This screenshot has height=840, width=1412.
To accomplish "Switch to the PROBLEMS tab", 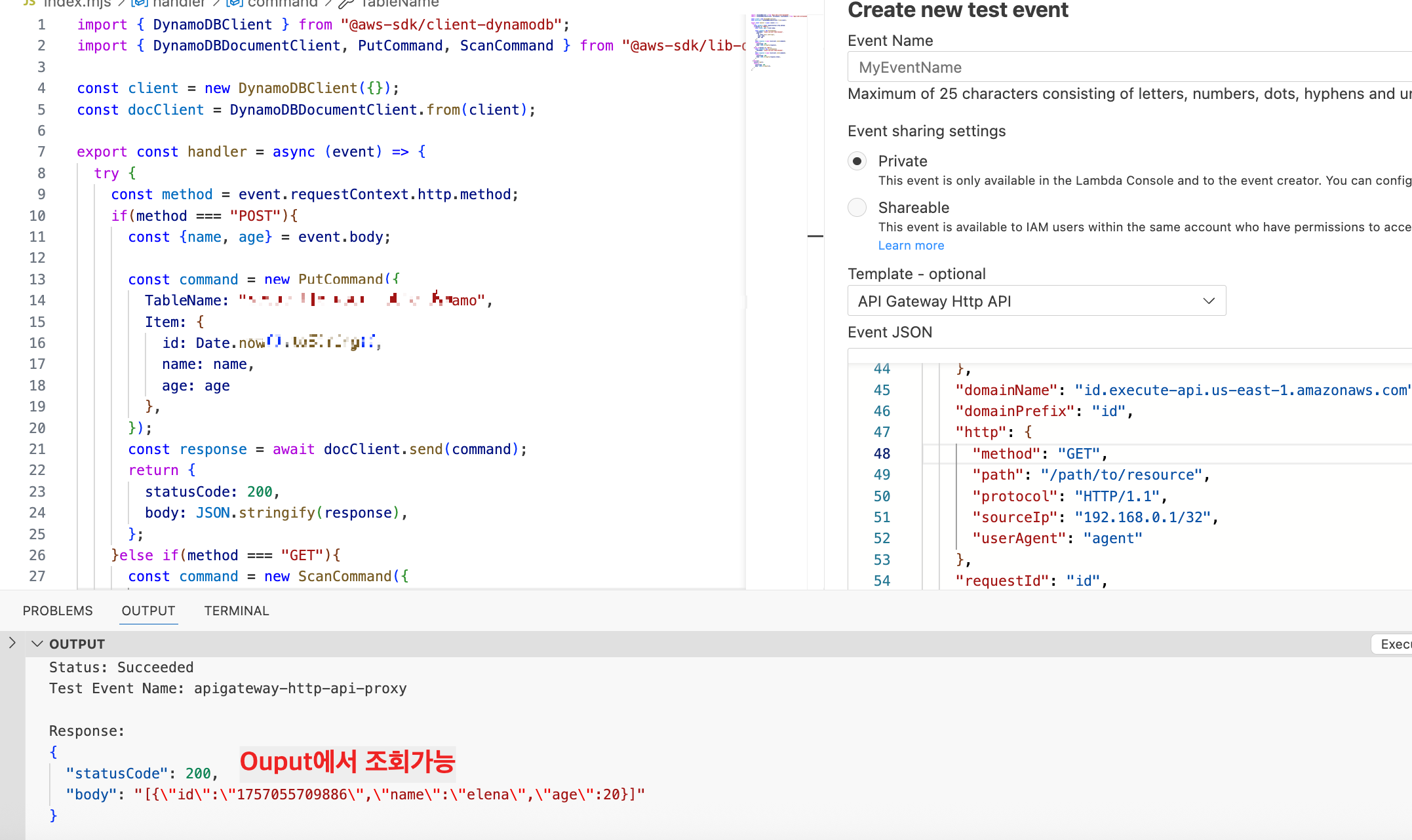I will [58, 611].
